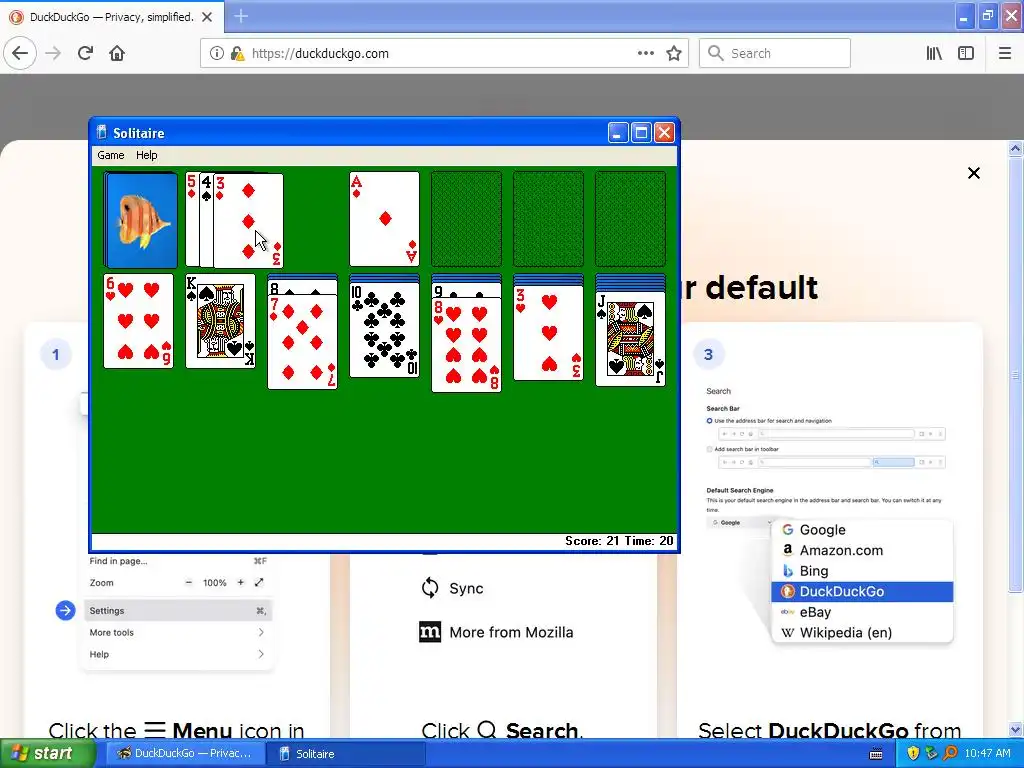1024x768 pixels.
Task: Select the DuckDuckGo browser tab
Action: (112, 17)
